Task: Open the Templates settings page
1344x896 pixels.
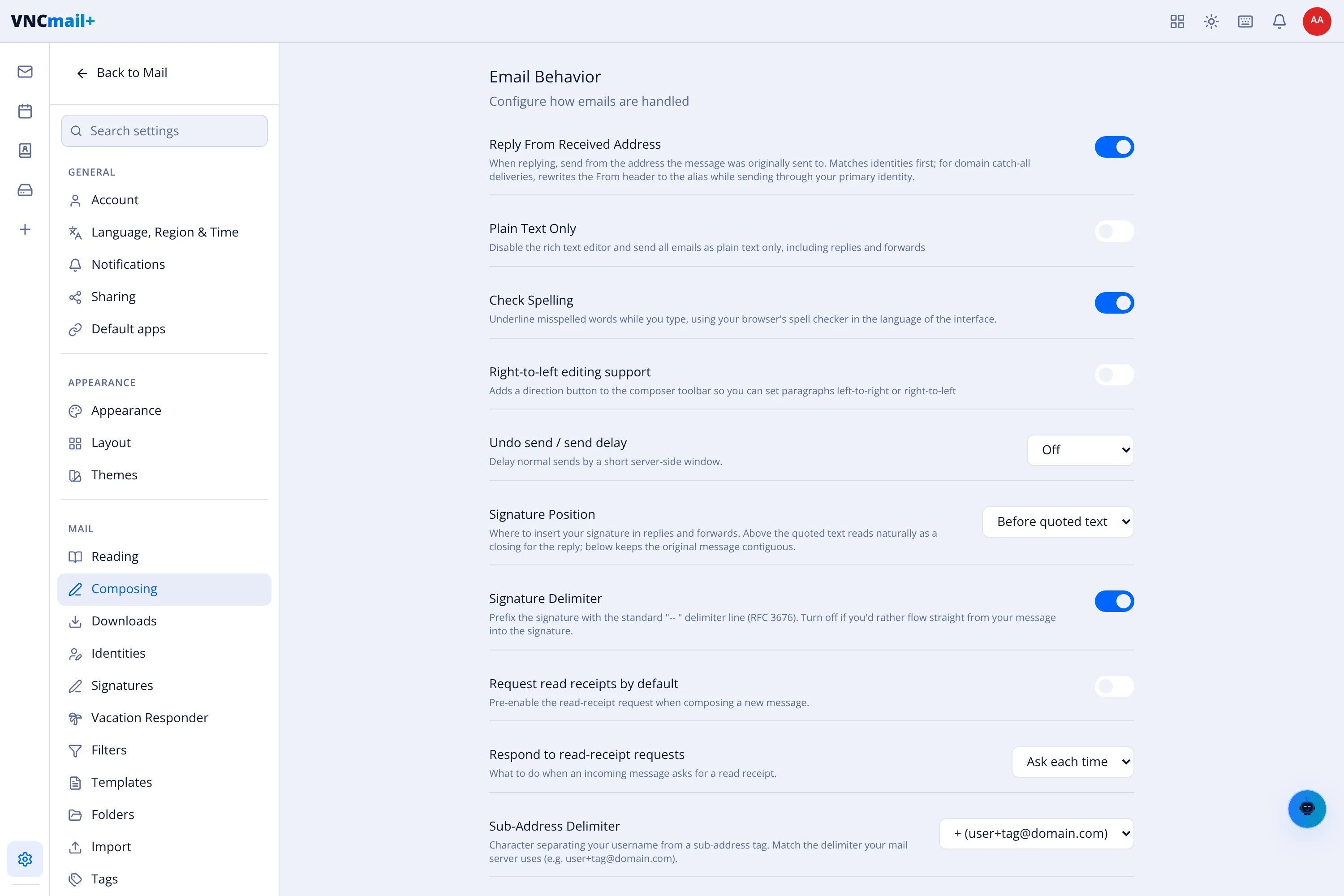Action: [164, 783]
